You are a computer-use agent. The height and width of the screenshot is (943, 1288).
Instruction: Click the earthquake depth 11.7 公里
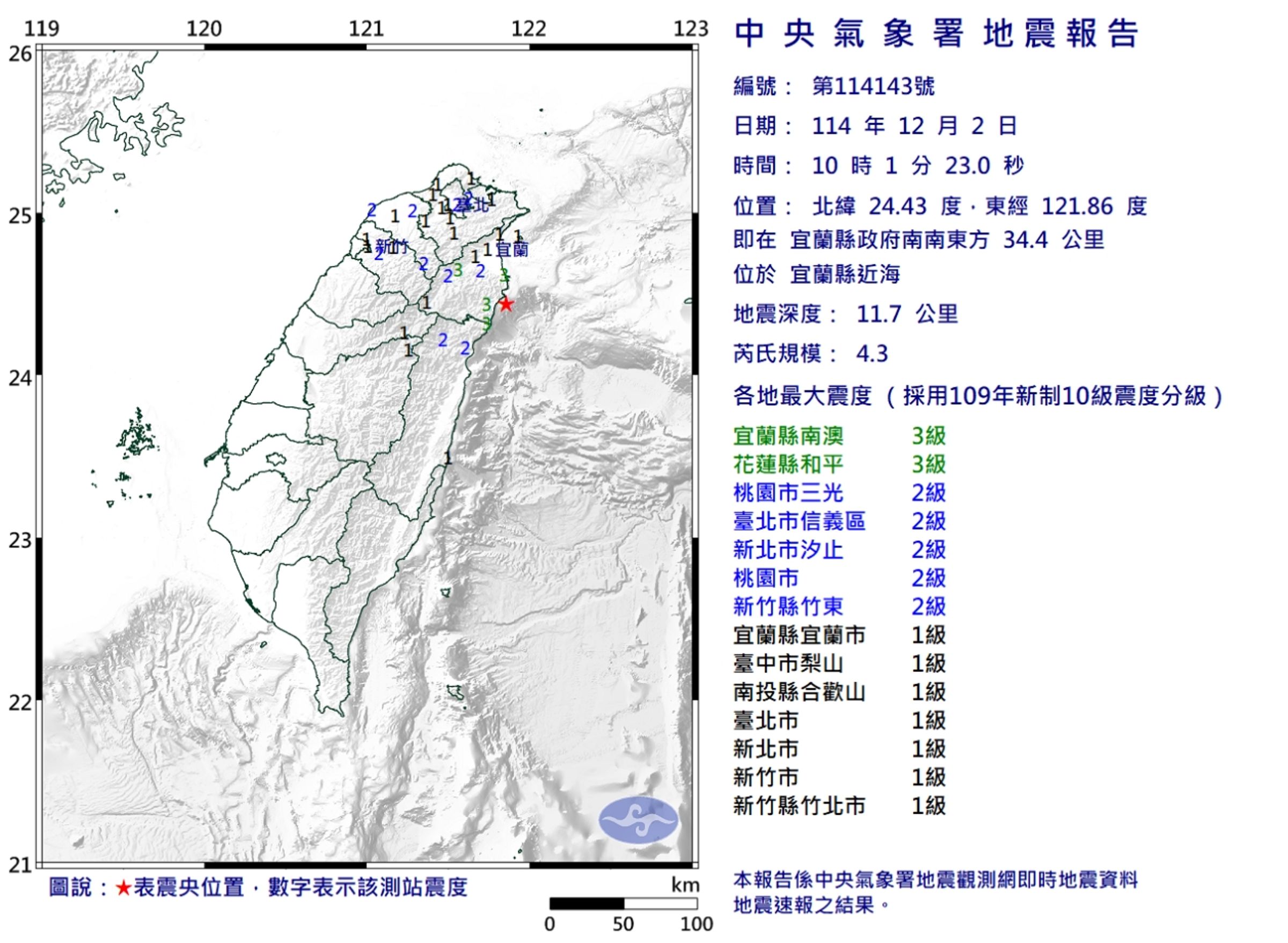click(908, 315)
